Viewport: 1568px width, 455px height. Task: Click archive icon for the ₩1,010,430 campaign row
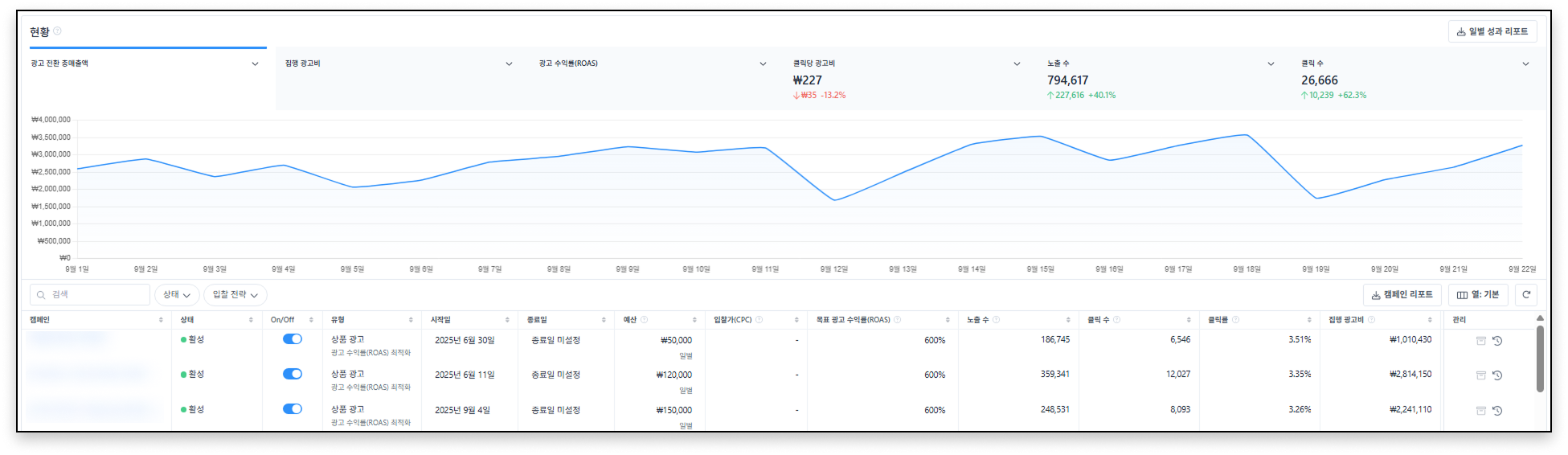[x=1480, y=341]
